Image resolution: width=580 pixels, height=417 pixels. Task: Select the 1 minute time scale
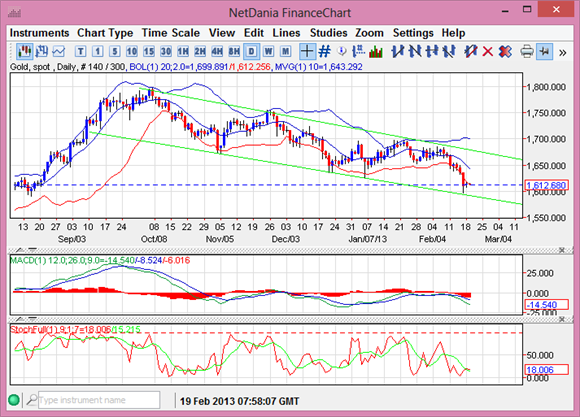(97, 51)
